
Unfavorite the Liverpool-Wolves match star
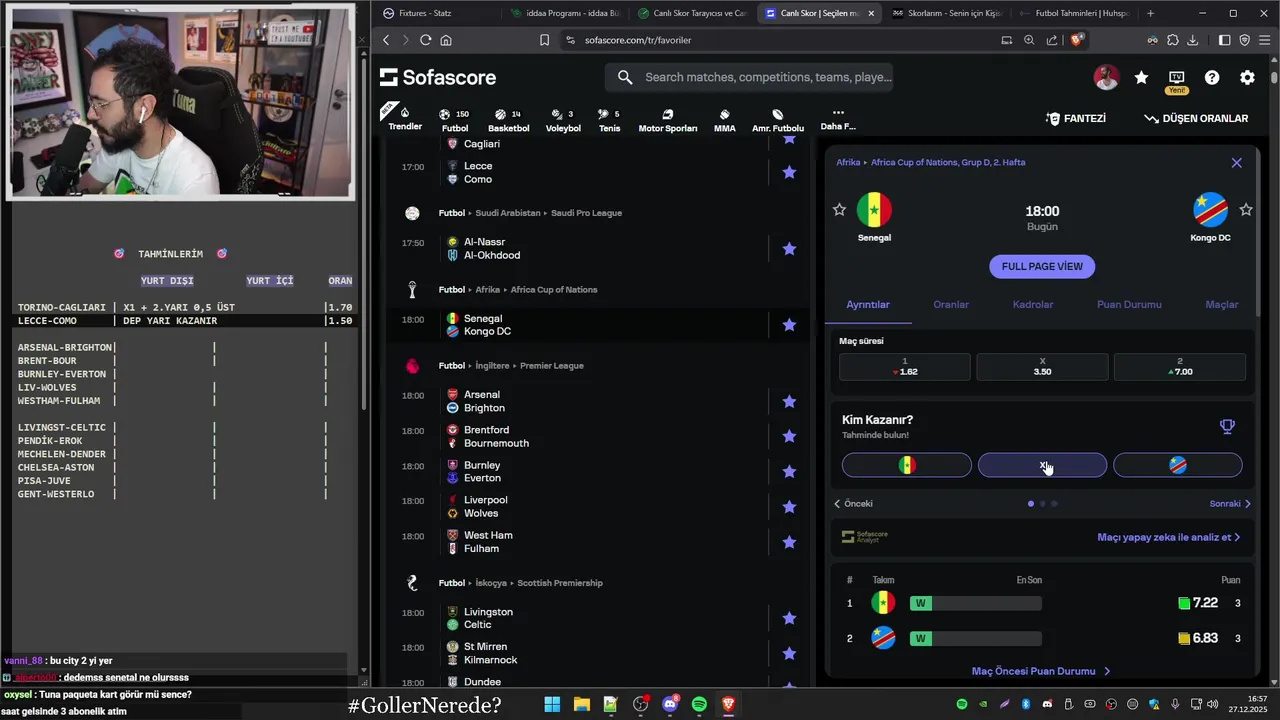(x=789, y=506)
